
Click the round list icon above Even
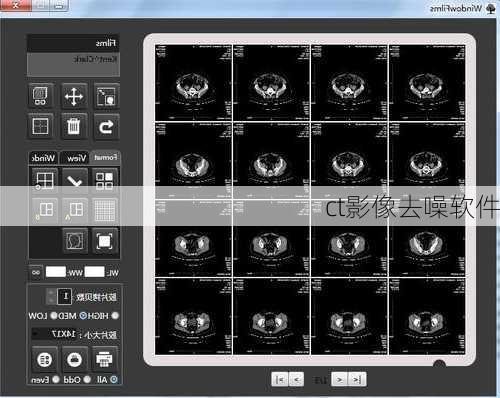pos(44,359)
